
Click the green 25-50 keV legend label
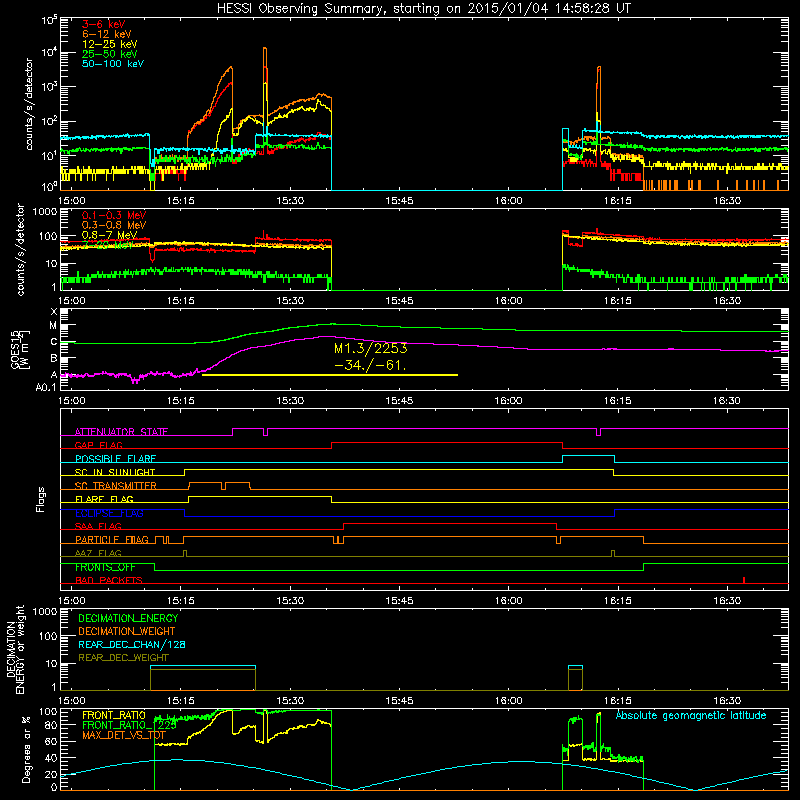(x=110, y=54)
